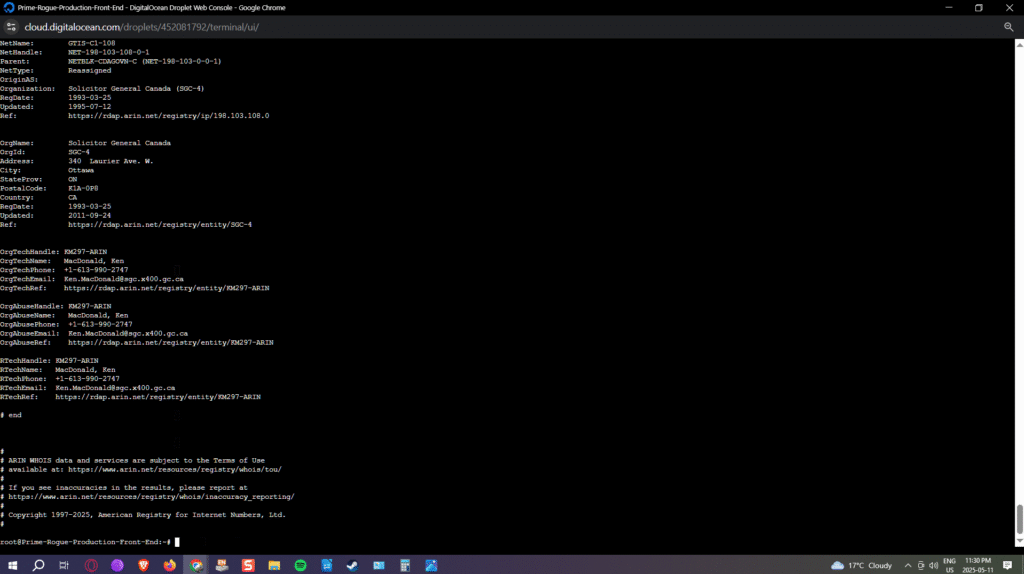Open the ENG US language switcher
Image resolution: width=1024 pixels, height=574 pixels.
pos(949,565)
